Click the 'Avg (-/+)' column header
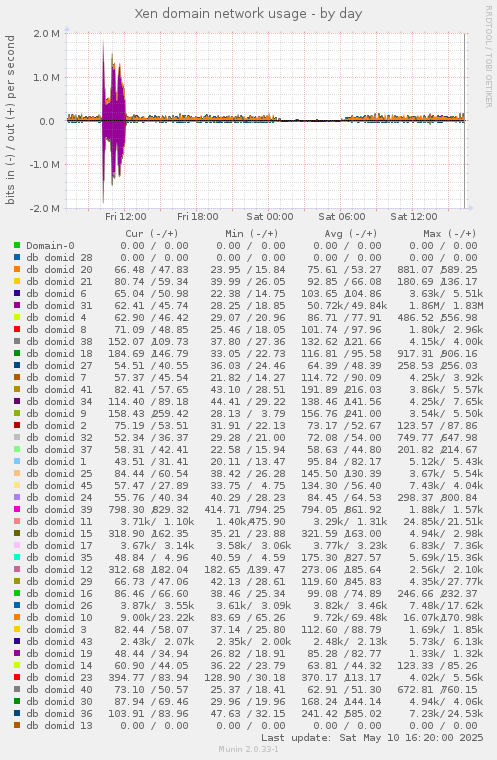Image resolution: width=497 pixels, height=760 pixels. click(351, 234)
